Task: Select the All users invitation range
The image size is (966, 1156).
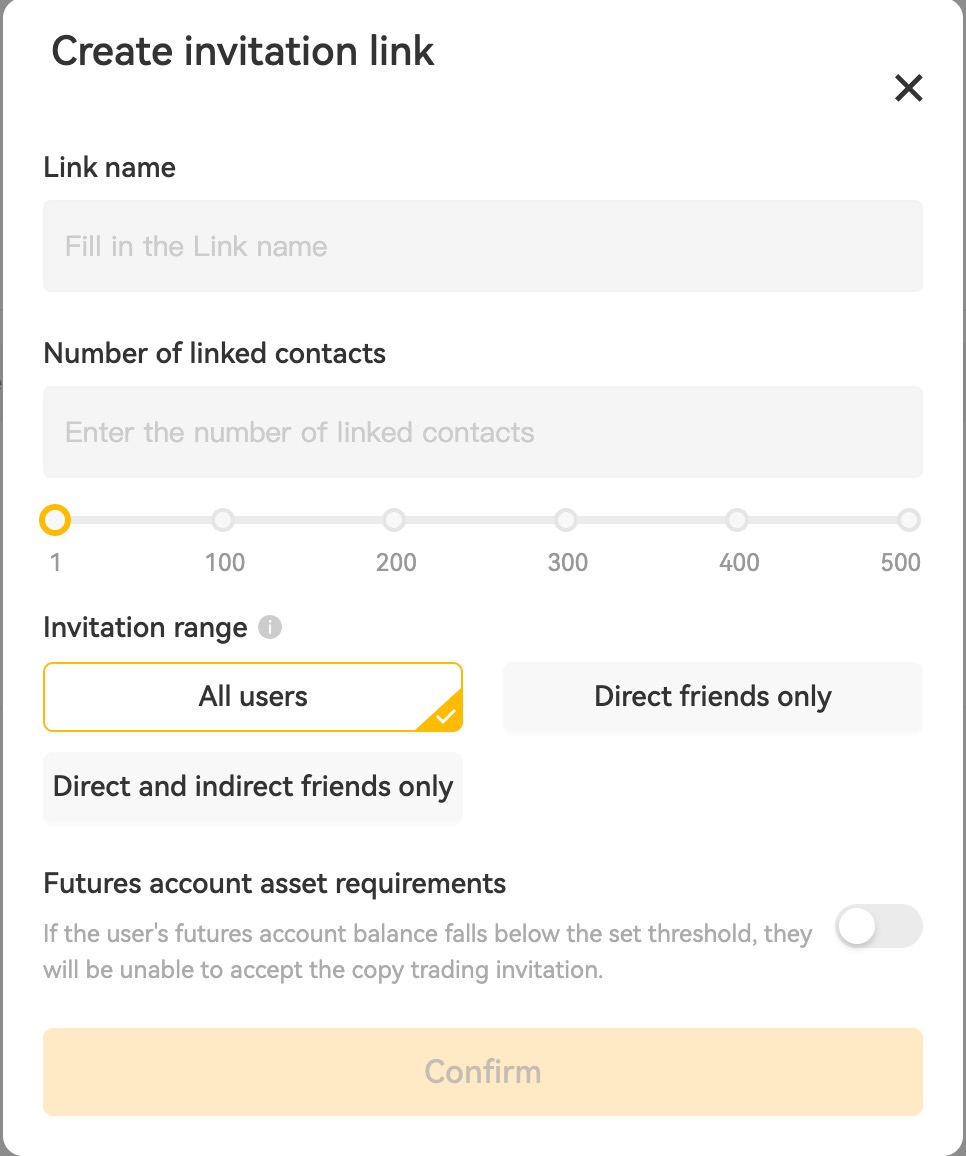Action: click(253, 696)
